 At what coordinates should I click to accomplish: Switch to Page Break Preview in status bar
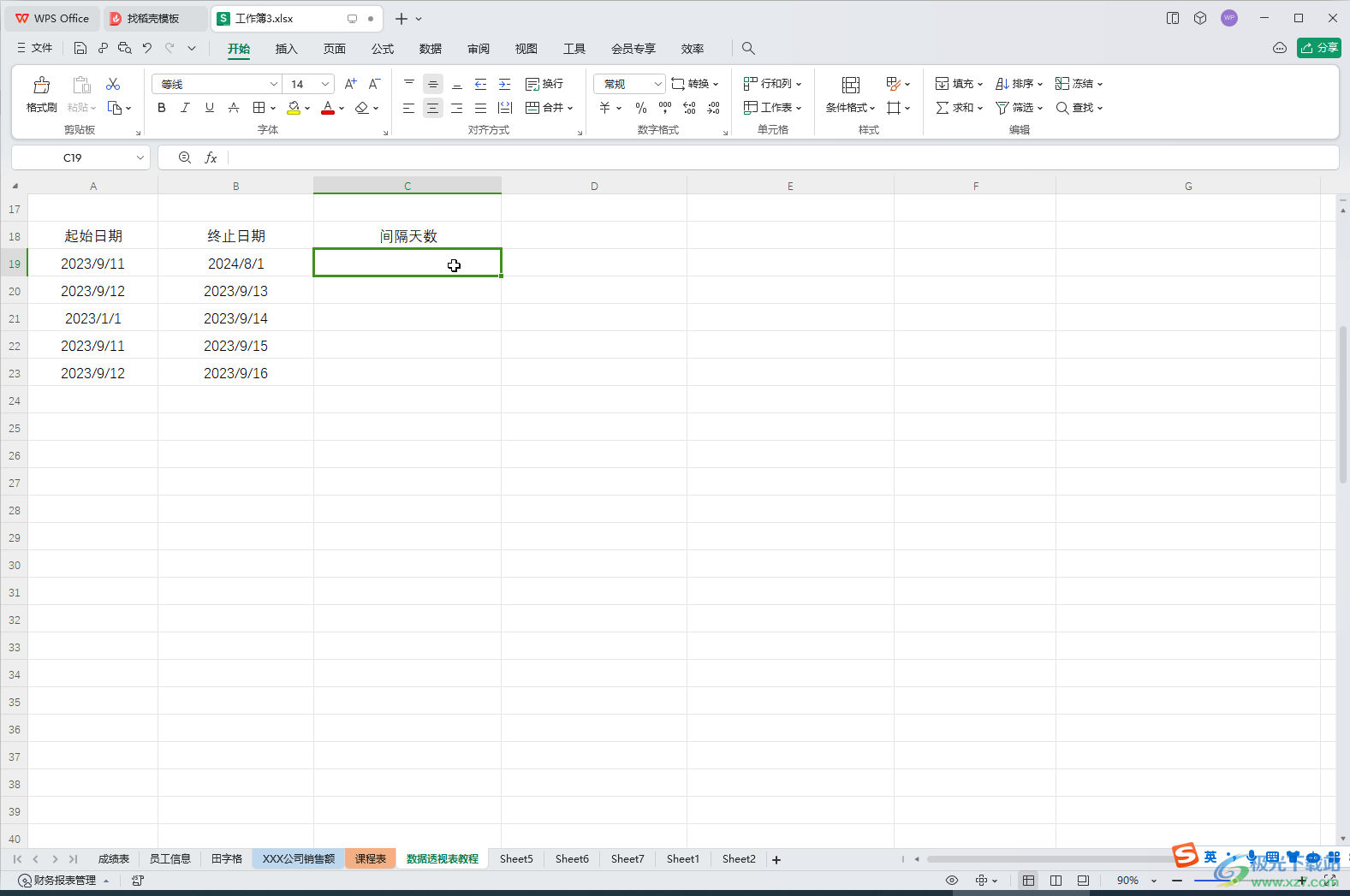1083,881
